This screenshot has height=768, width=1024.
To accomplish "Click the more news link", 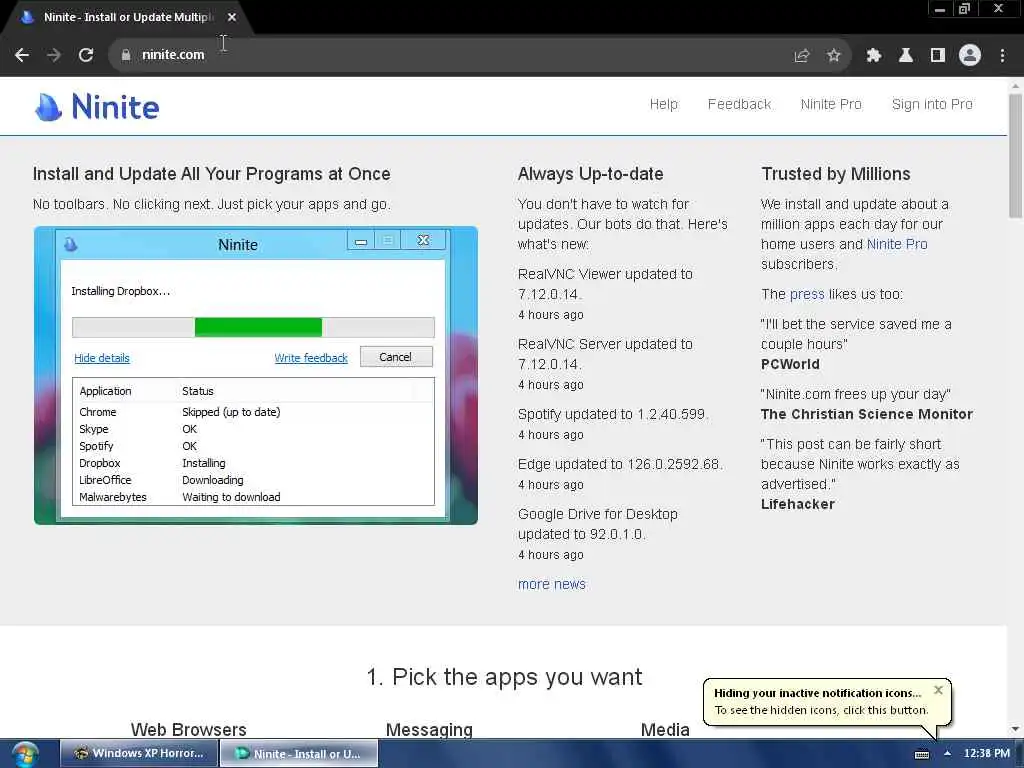I will (551, 584).
